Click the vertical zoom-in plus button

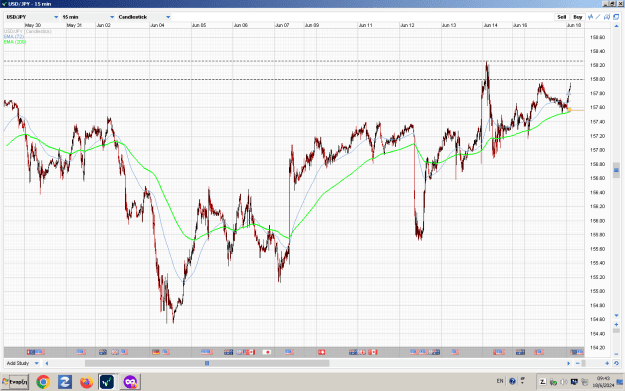point(616,324)
